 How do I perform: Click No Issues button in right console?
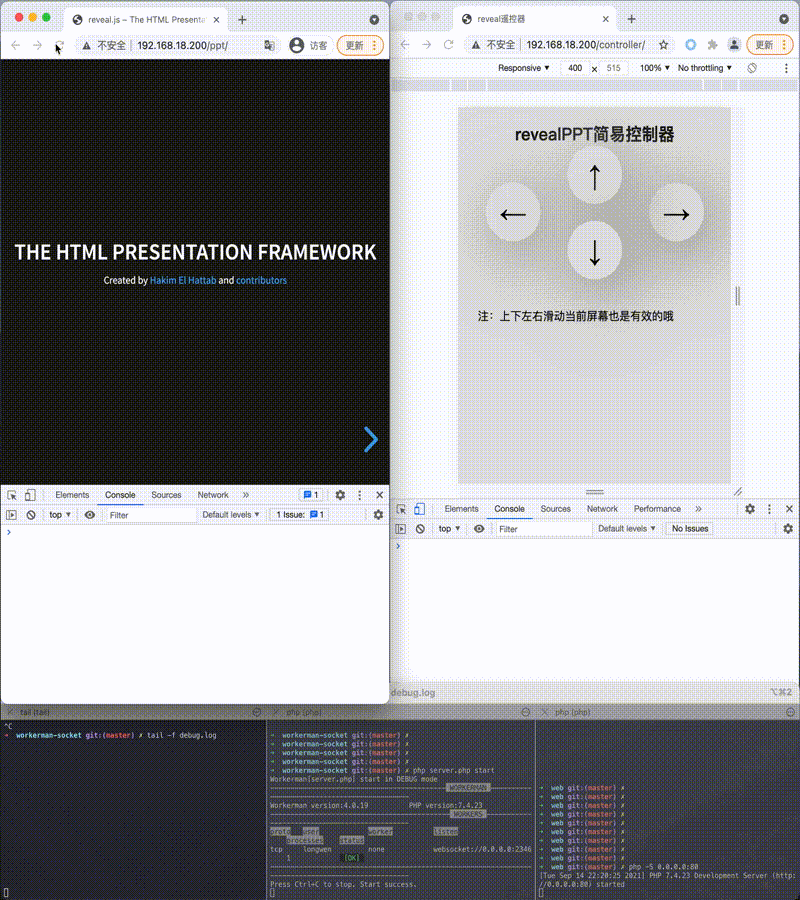click(690, 529)
